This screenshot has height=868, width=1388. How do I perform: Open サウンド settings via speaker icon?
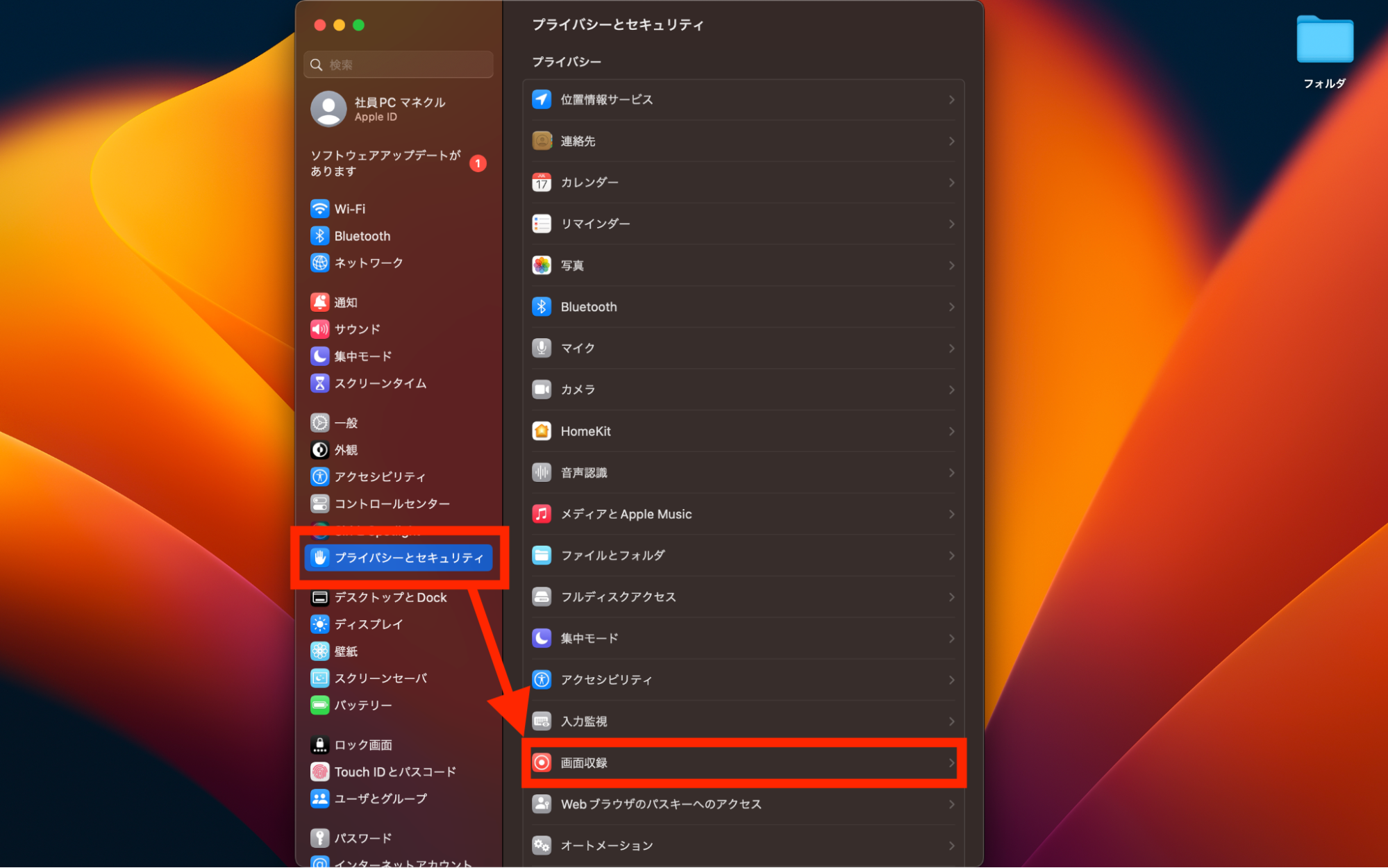[x=319, y=328]
